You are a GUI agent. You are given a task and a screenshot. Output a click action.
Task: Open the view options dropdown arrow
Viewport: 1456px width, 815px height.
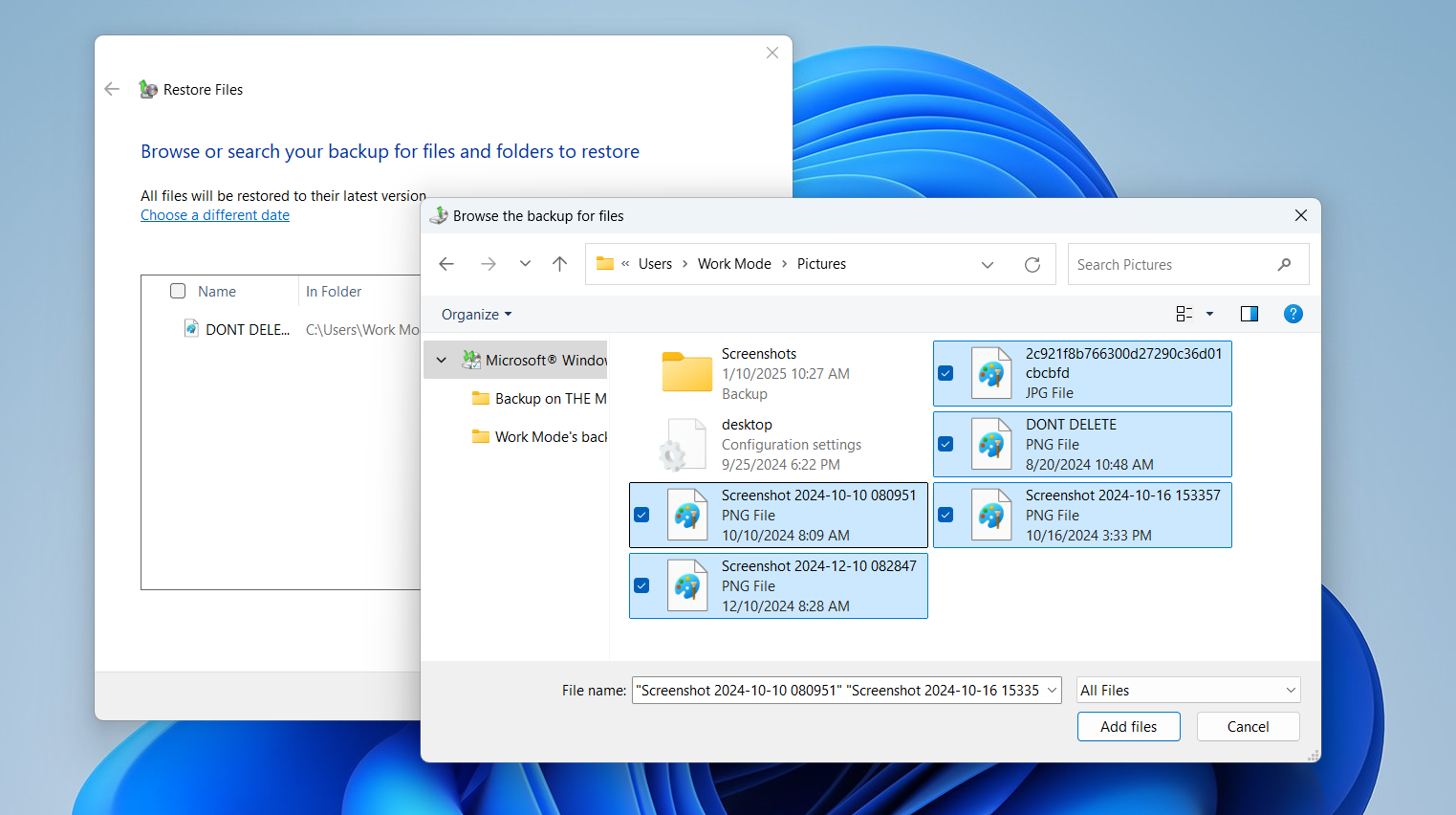click(x=1209, y=314)
